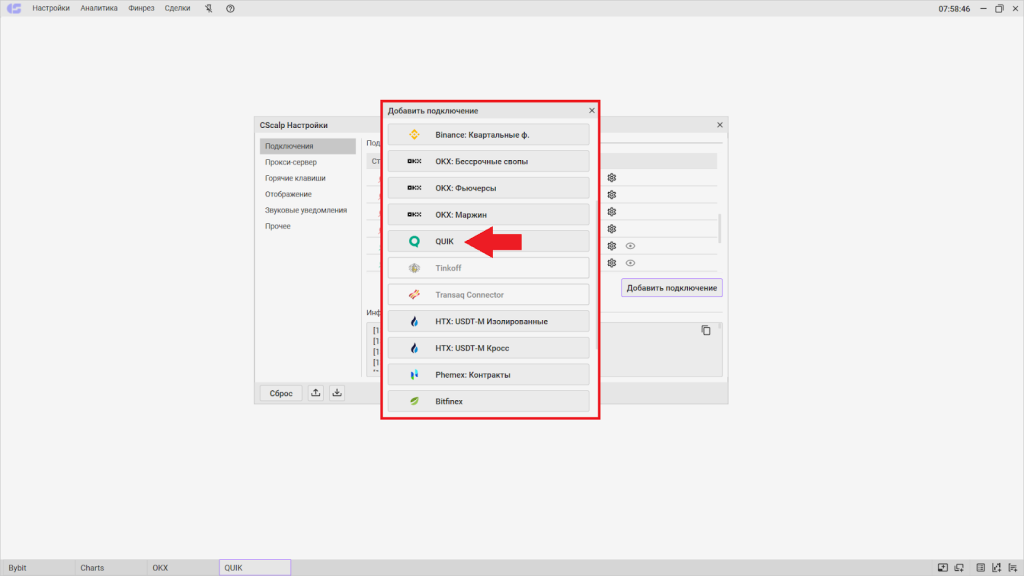The width and height of the screenshot is (1024, 576).
Task: Open the Сделки menu
Action: [178, 8]
